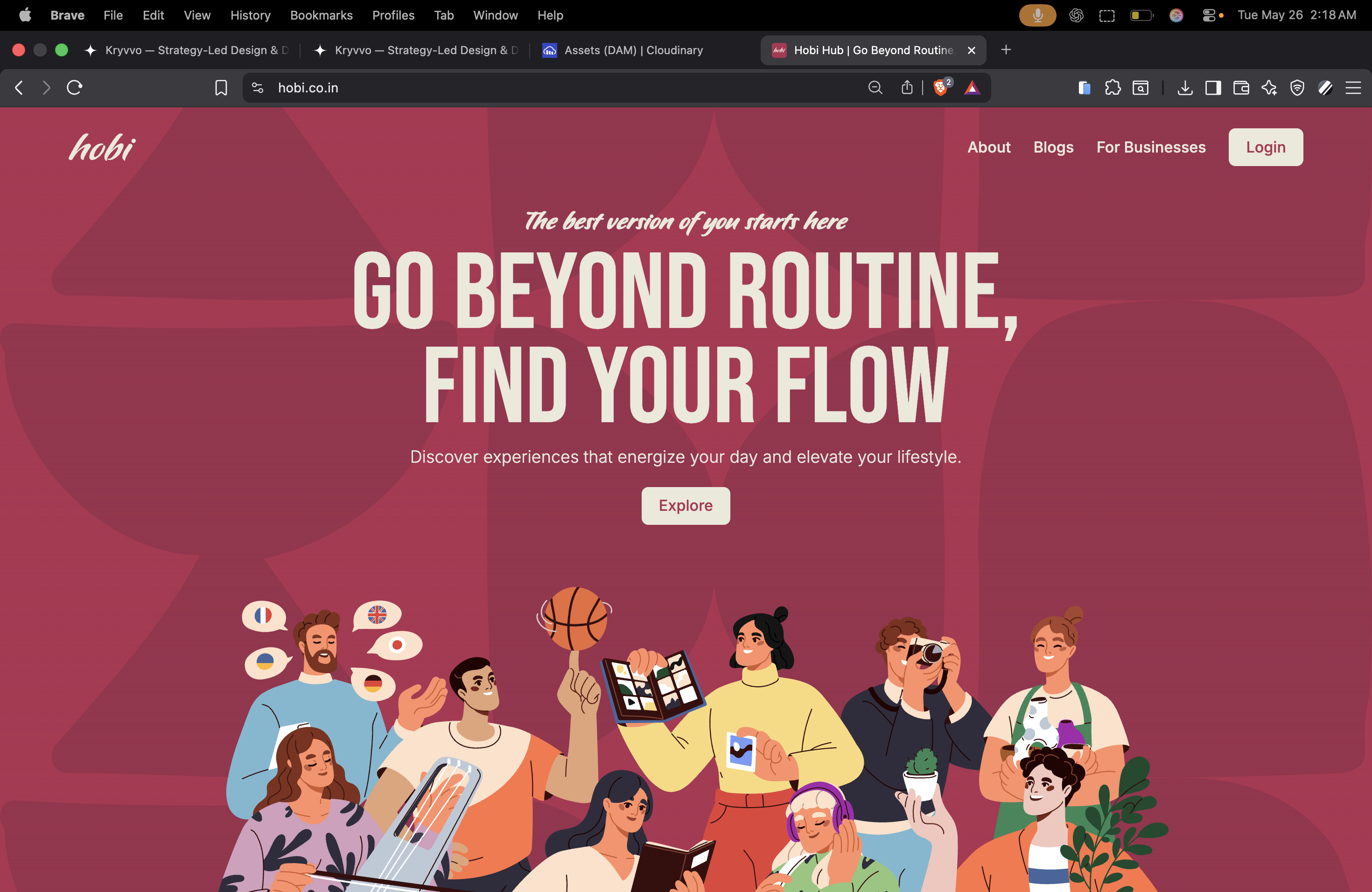Open the About page link
Screen dimensions: 1372x892
(x=989, y=147)
